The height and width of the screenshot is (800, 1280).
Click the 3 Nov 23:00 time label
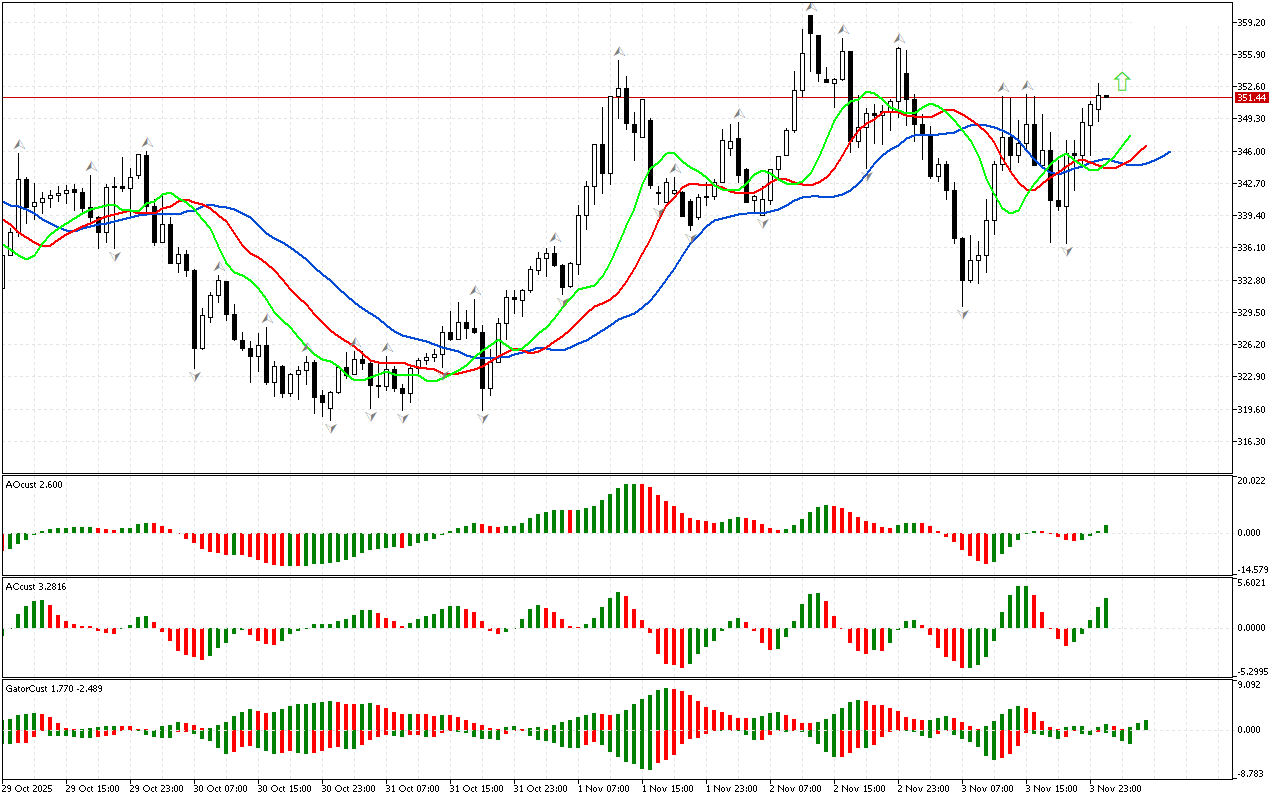[x=1117, y=788]
